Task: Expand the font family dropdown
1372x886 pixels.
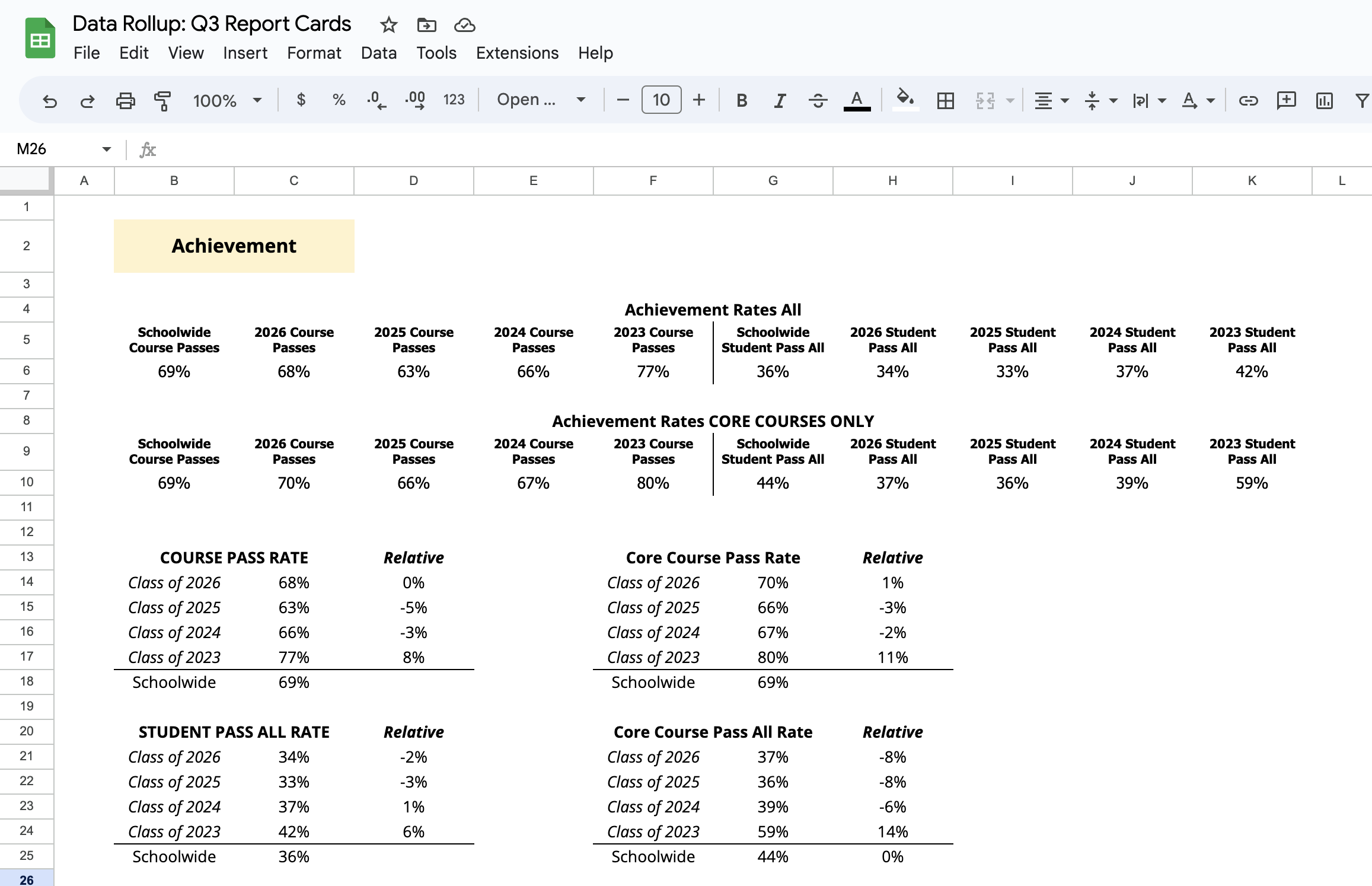Action: click(541, 100)
